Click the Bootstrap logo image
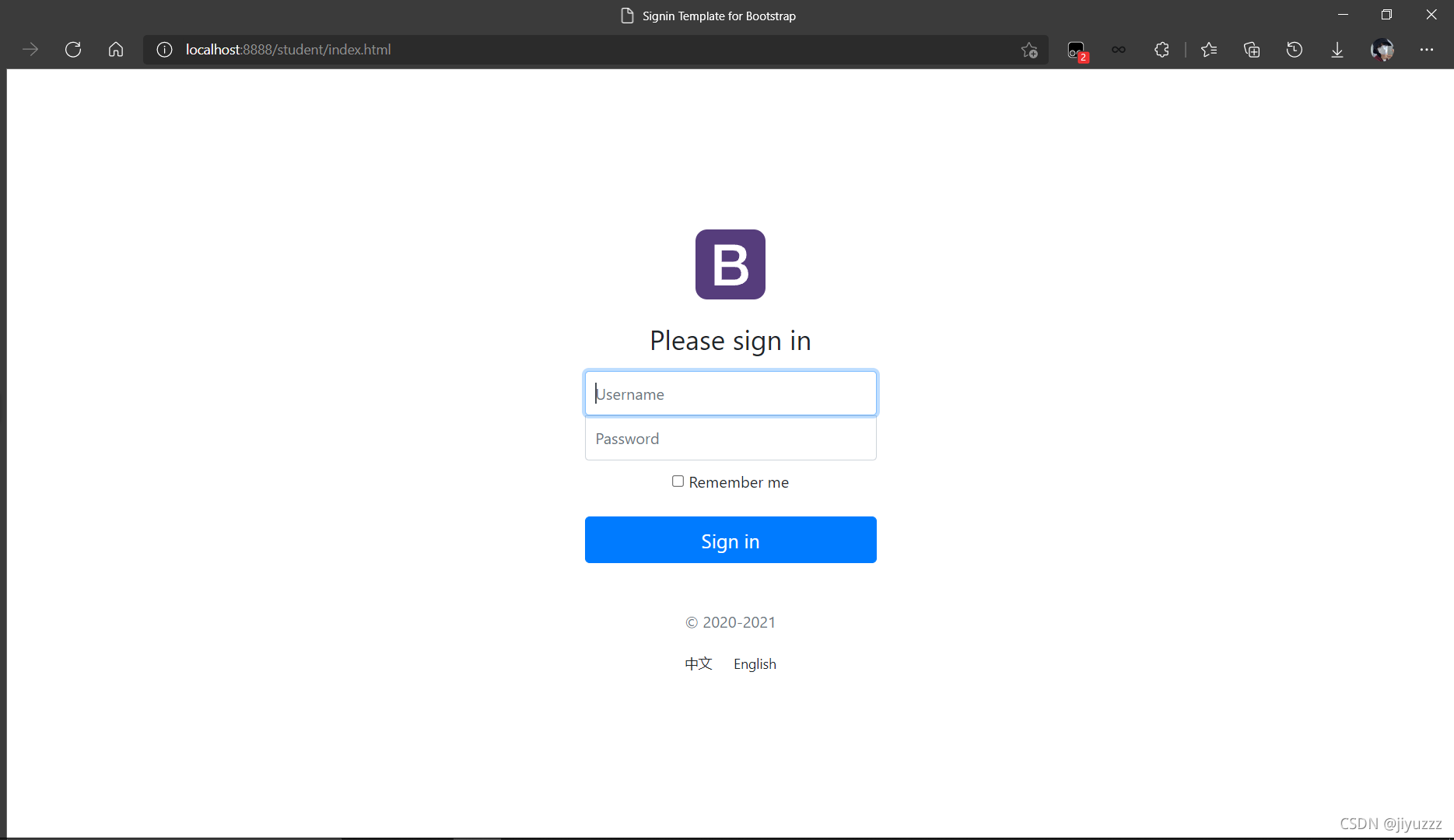The image size is (1454, 840). click(x=731, y=264)
